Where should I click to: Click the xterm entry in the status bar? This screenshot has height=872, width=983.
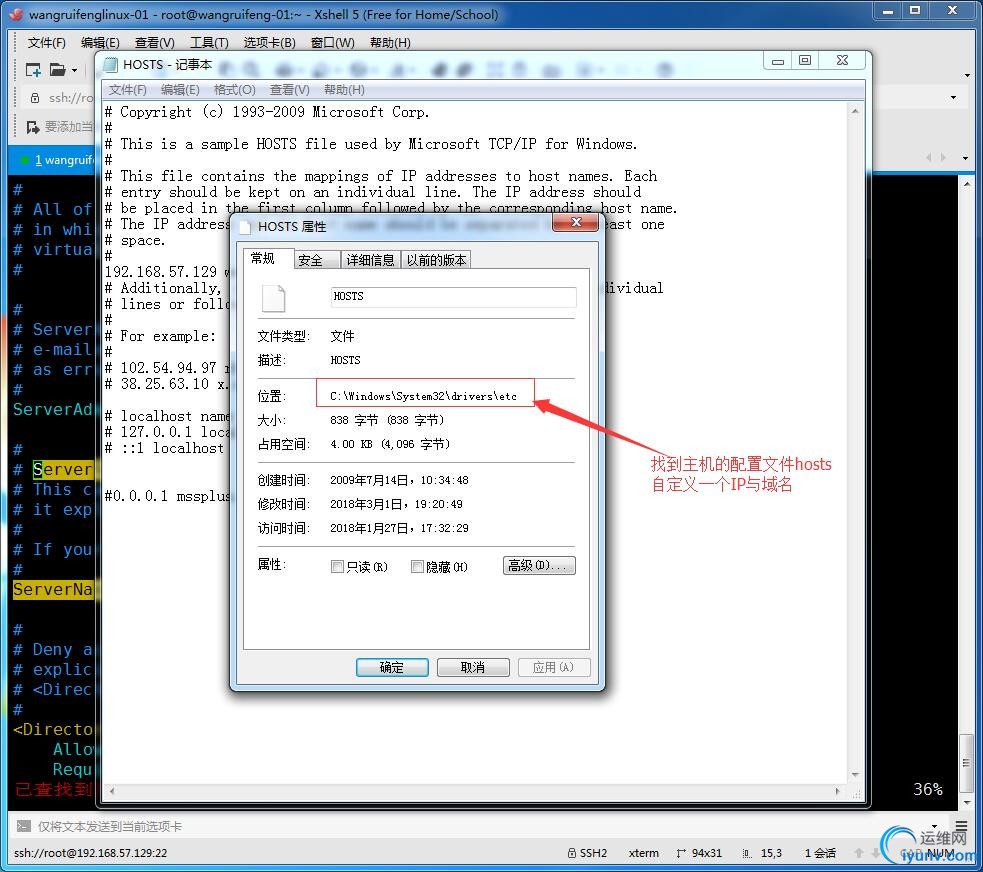[644, 853]
